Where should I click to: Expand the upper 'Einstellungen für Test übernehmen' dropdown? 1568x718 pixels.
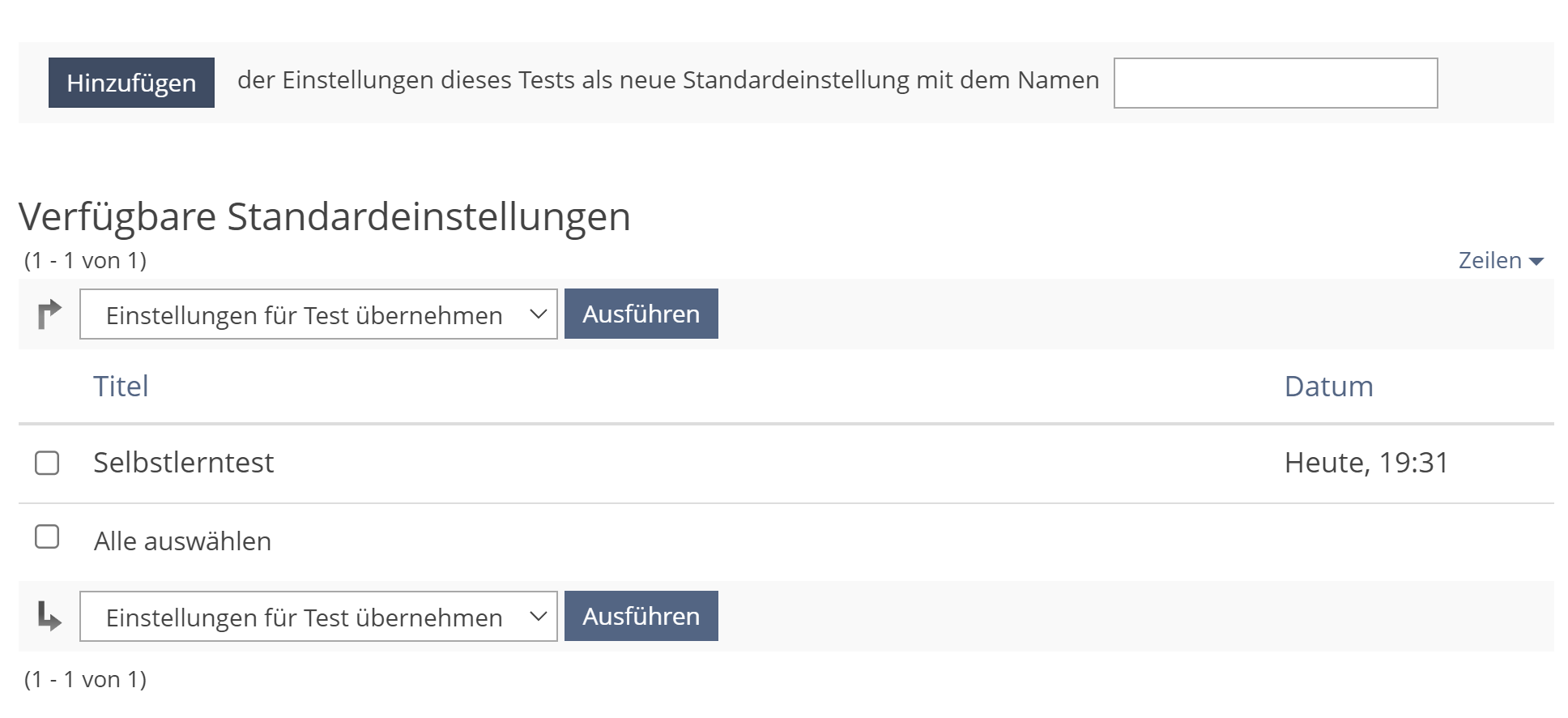318,314
